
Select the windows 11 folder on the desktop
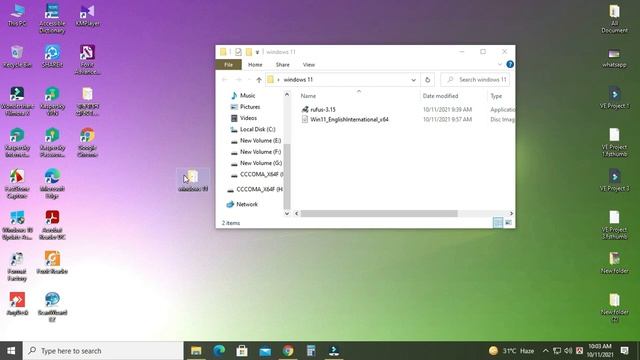point(193,180)
